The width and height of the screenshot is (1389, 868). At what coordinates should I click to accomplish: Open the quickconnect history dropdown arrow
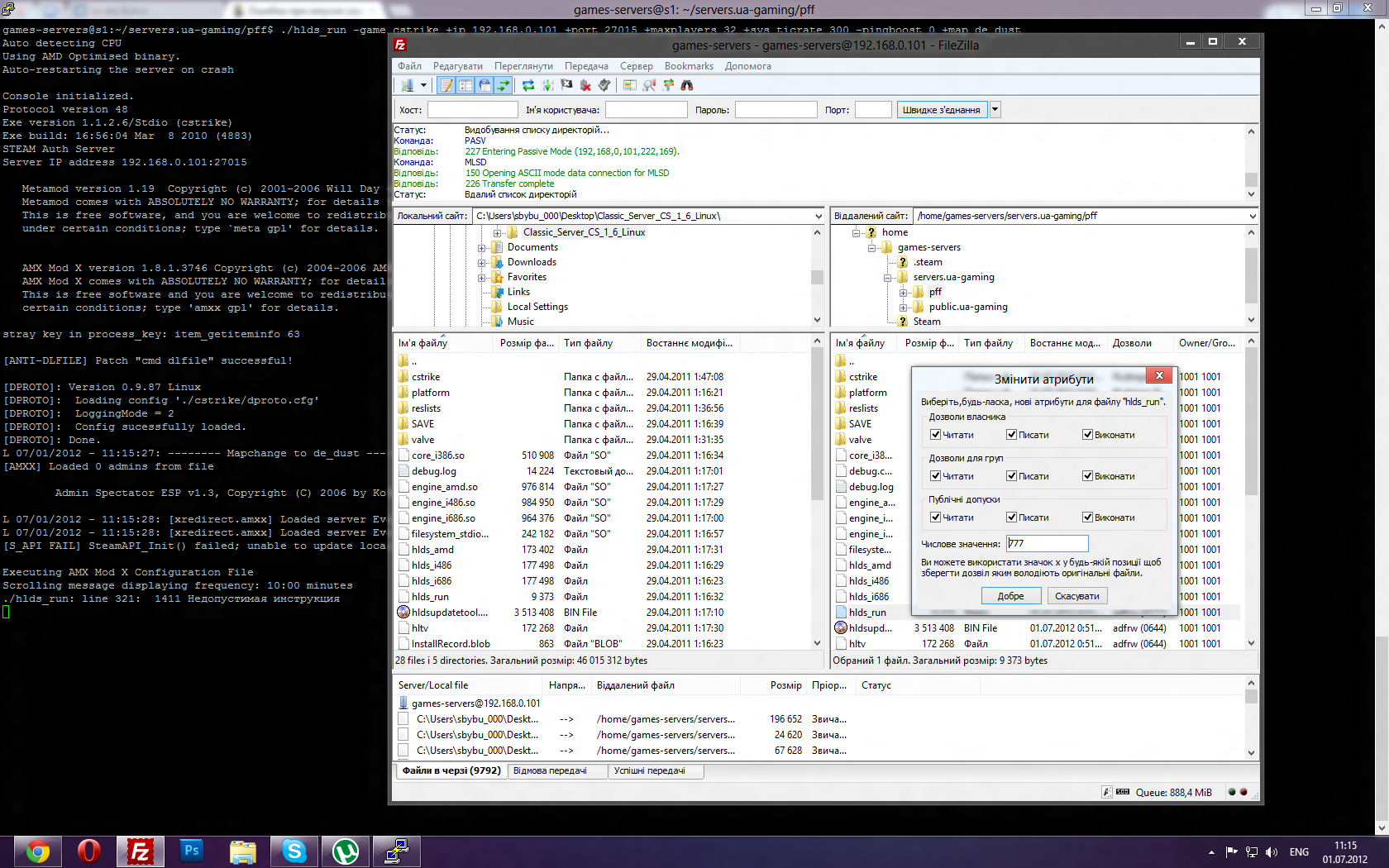(x=995, y=109)
